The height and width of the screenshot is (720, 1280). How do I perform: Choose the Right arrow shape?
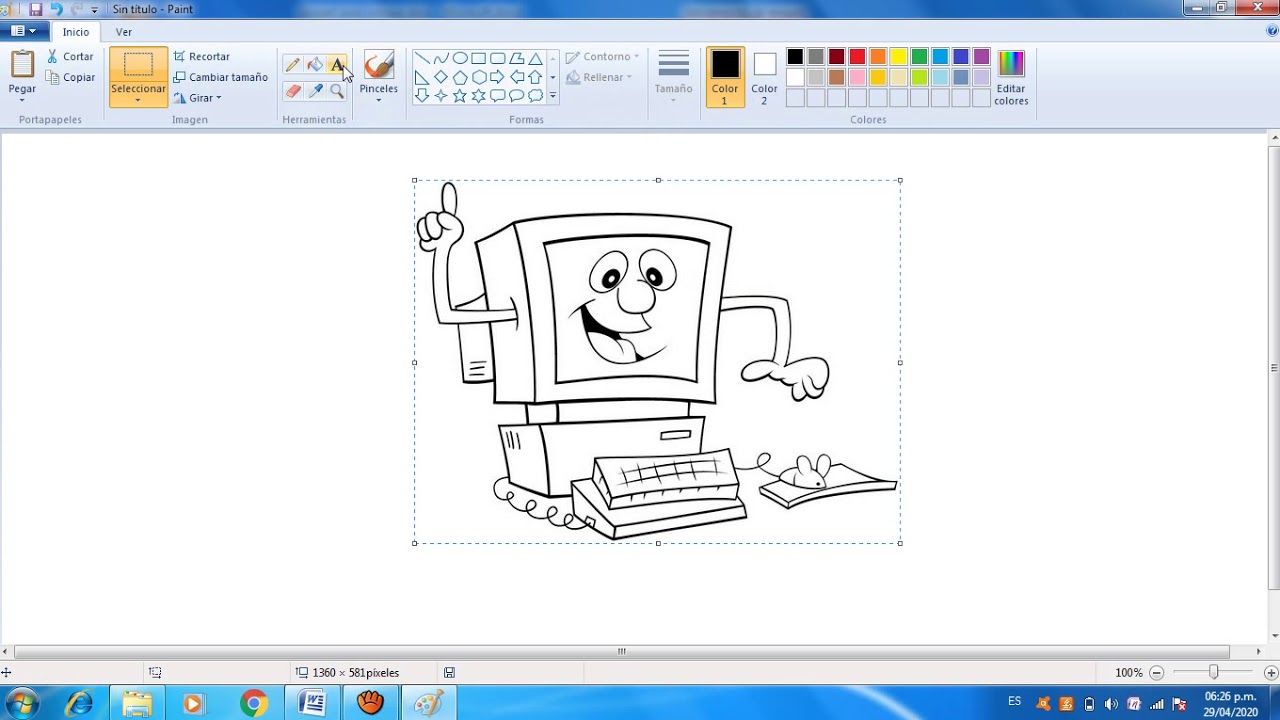[497, 77]
